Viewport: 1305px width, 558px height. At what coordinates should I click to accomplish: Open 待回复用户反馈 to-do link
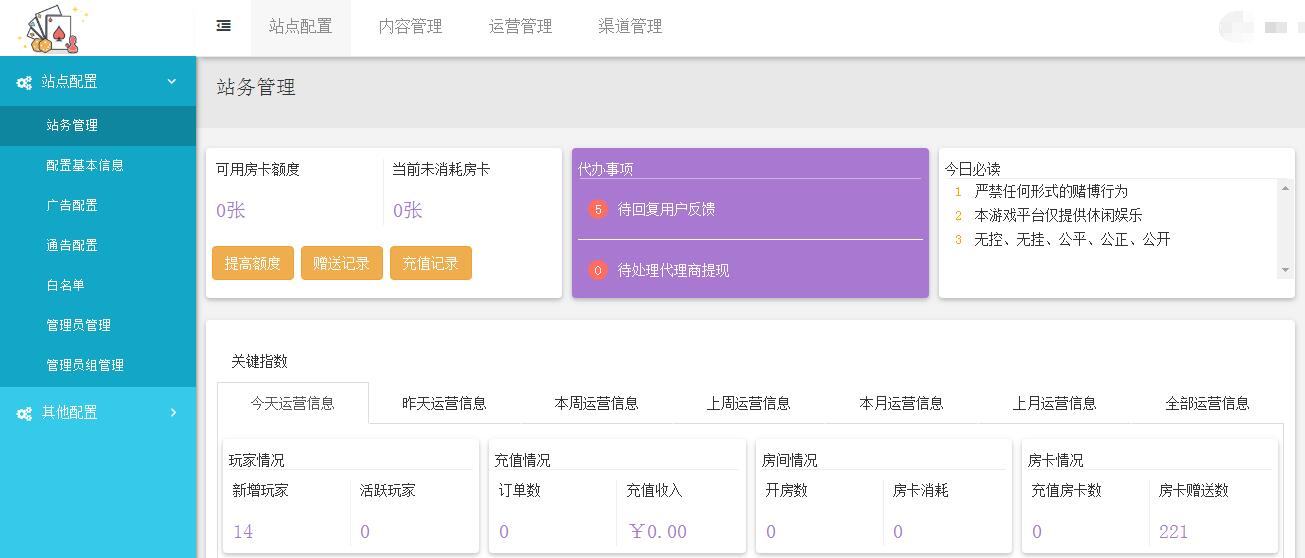666,210
